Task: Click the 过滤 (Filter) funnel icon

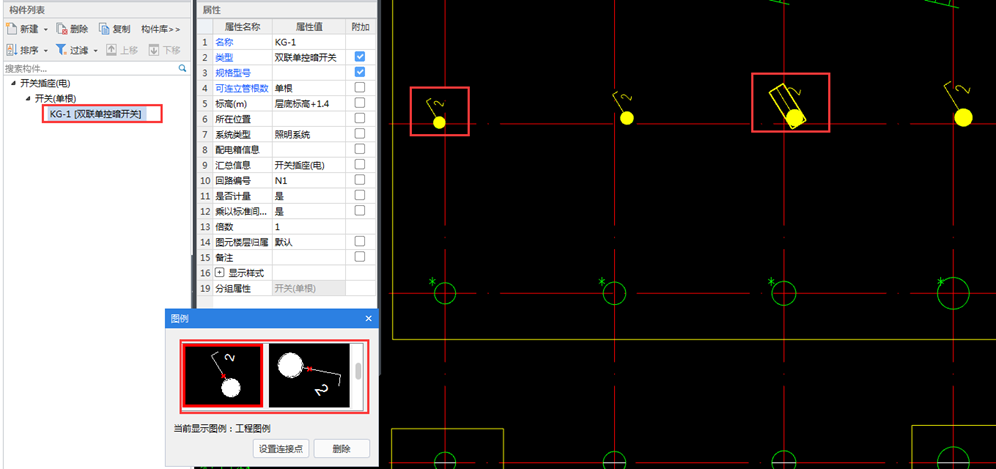Action: click(x=61, y=49)
